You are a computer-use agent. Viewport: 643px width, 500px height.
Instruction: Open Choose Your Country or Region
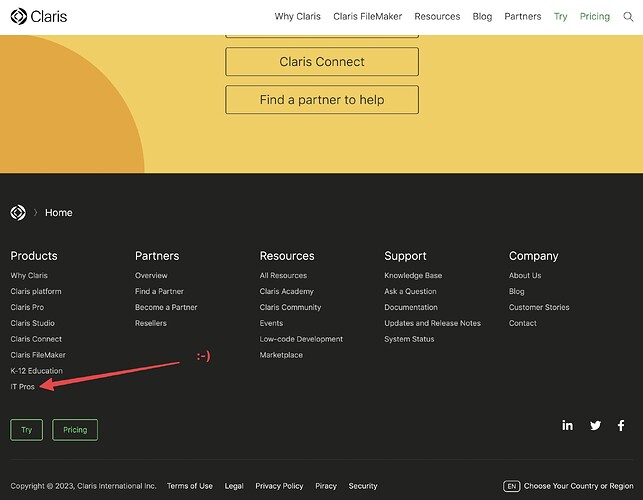pyautogui.click(x=578, y=486)
